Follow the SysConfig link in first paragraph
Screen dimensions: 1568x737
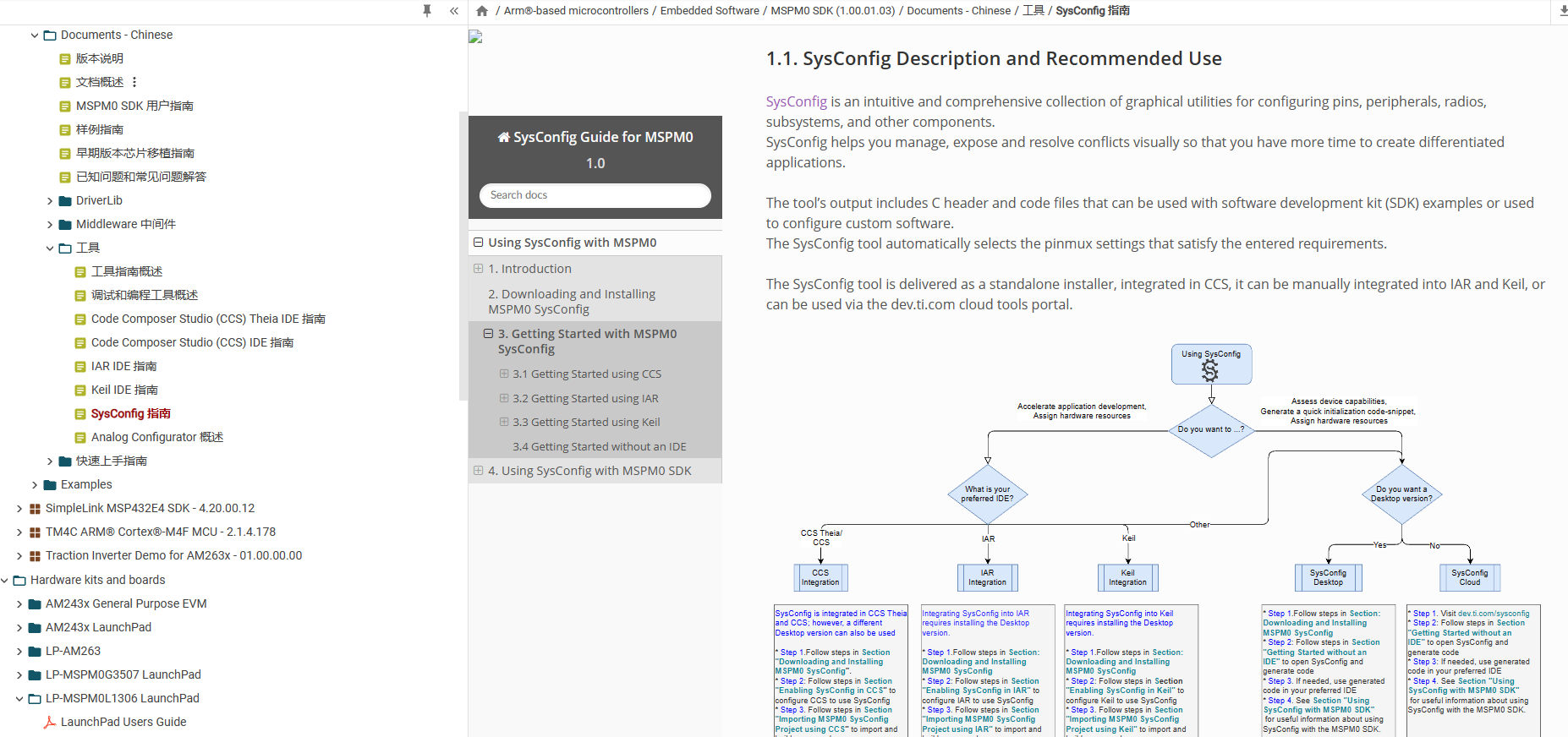pyautogui.click(x=796, y=101)
